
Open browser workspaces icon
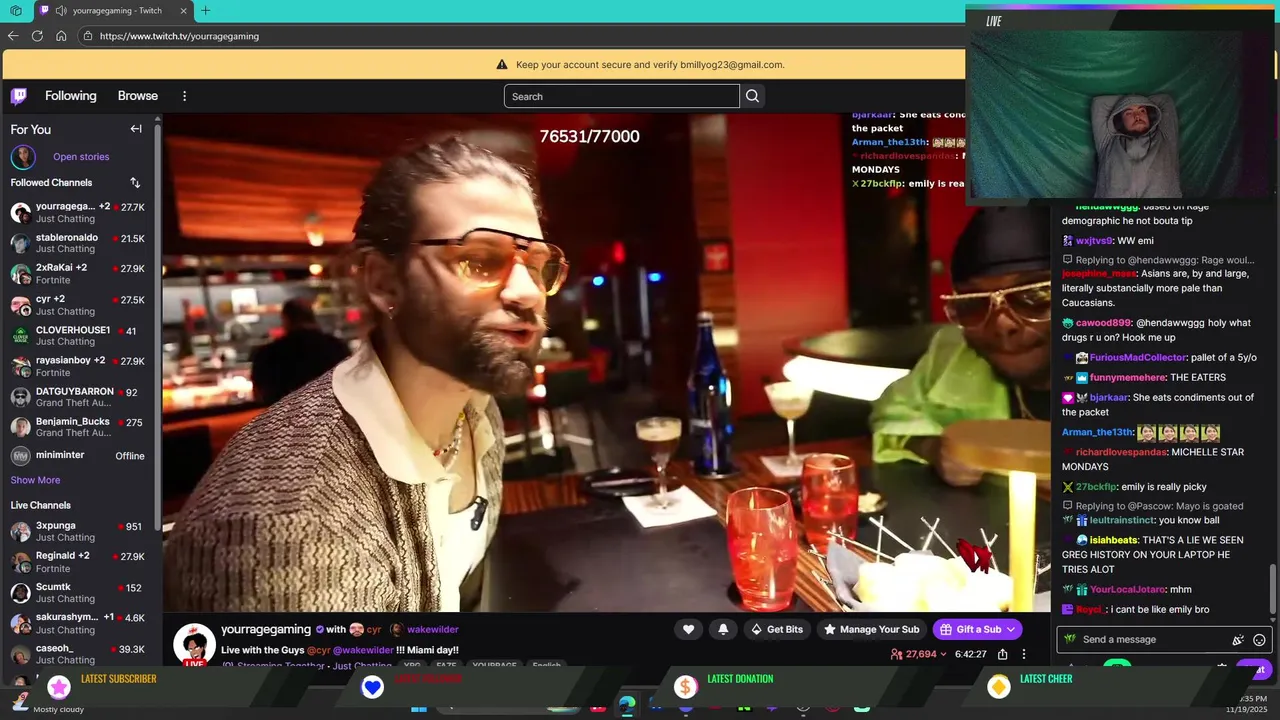(x=16, y=11)
